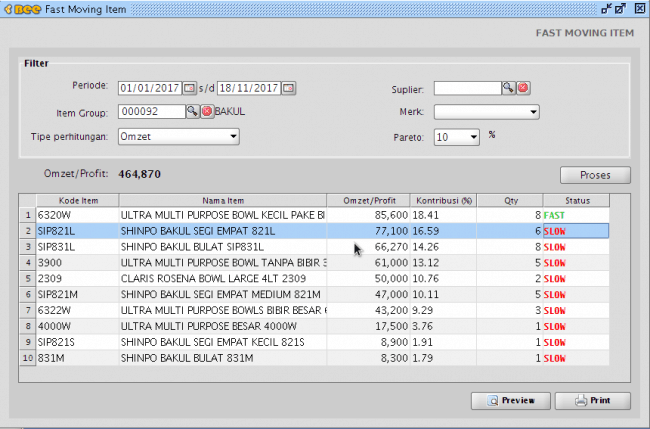650x429 pixels.
Task: Click row number 10 header
Action: click(27, 358)
